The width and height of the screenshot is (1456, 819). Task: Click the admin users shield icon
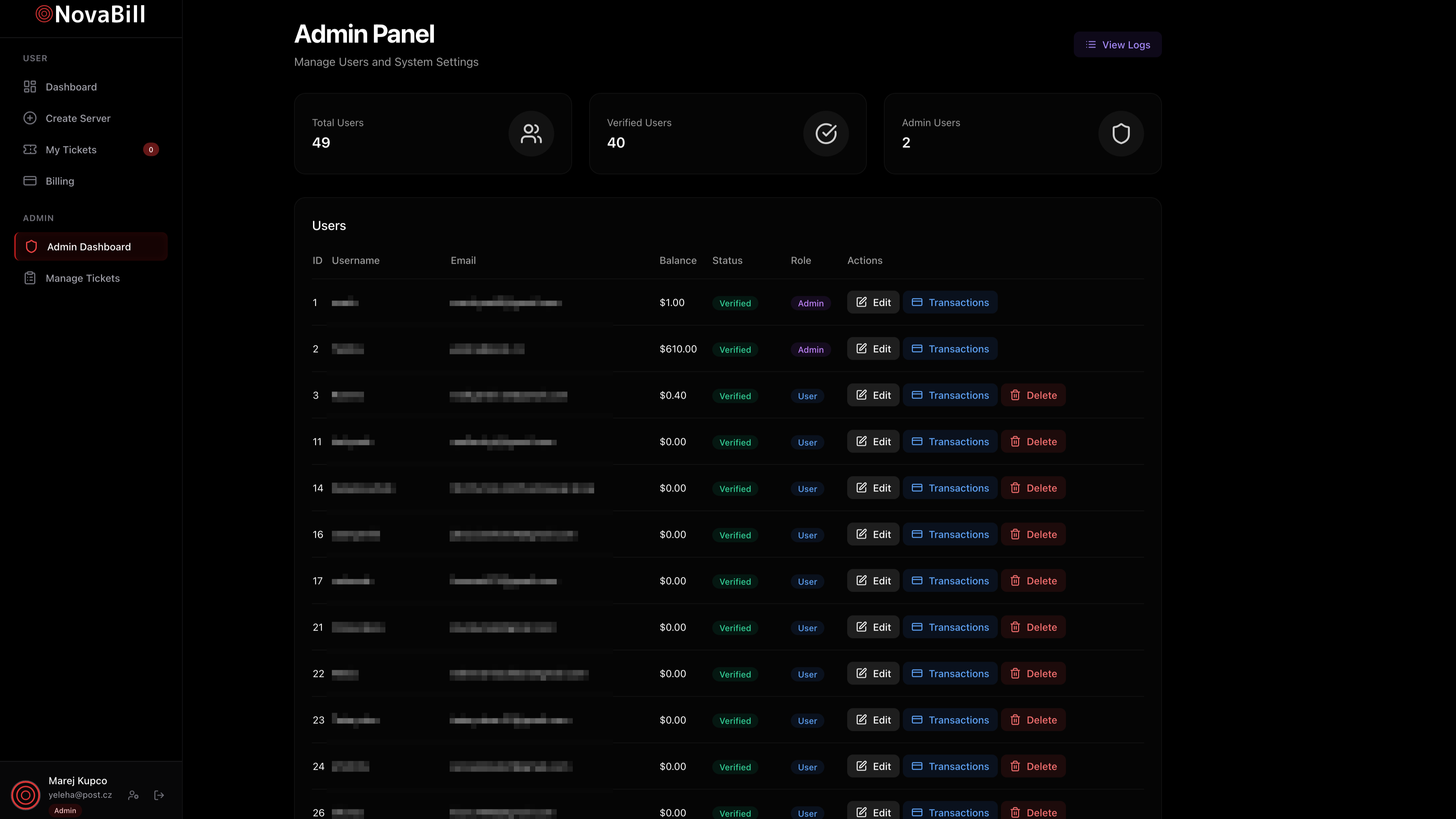(x=1121, y=134)
